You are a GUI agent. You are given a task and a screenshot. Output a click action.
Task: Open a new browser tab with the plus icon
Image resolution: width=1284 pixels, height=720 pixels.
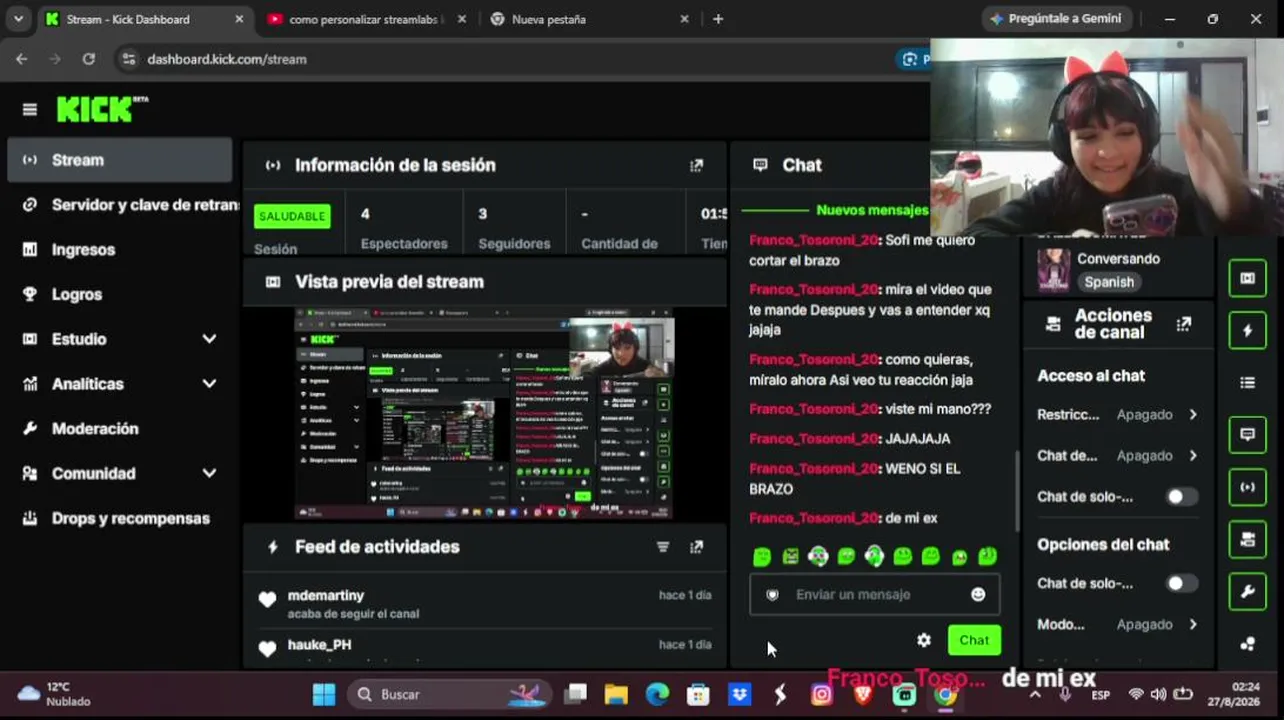click(718, 19)
